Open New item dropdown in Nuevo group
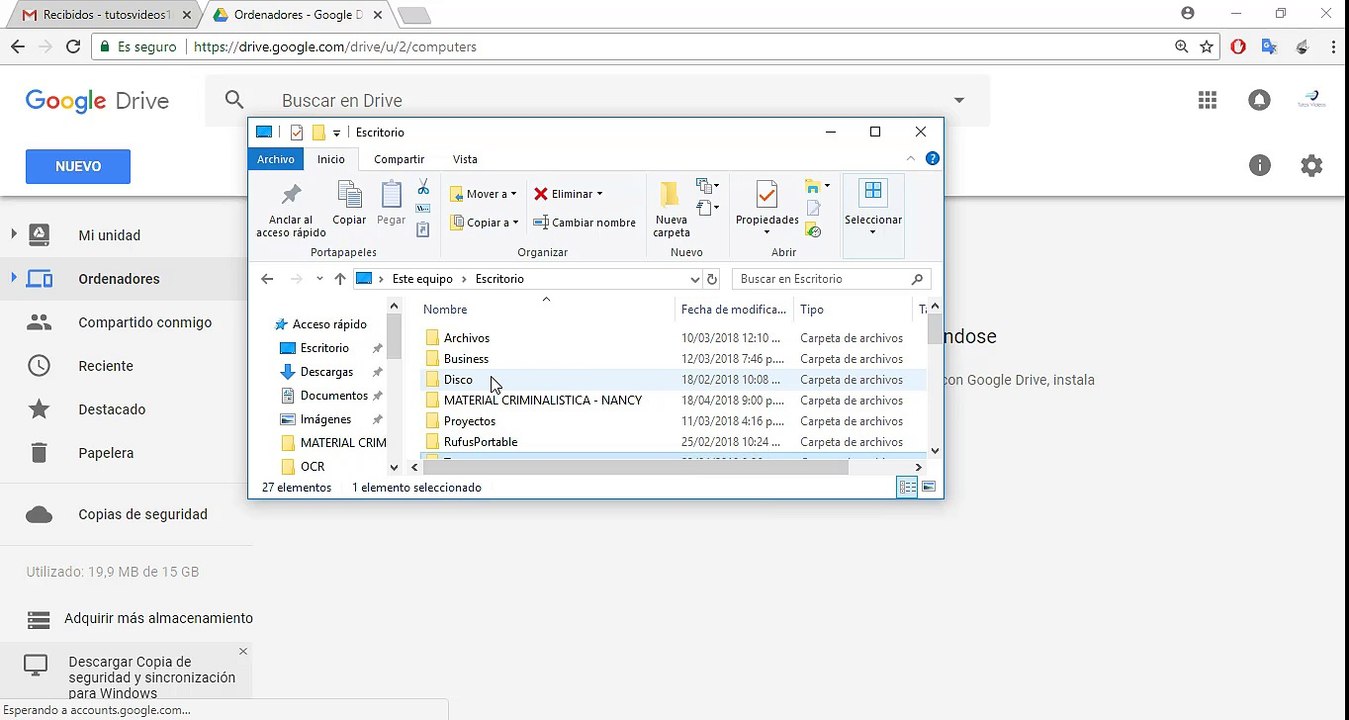The height and width of the screenshot is (720, 1349). tap(707, 187)
